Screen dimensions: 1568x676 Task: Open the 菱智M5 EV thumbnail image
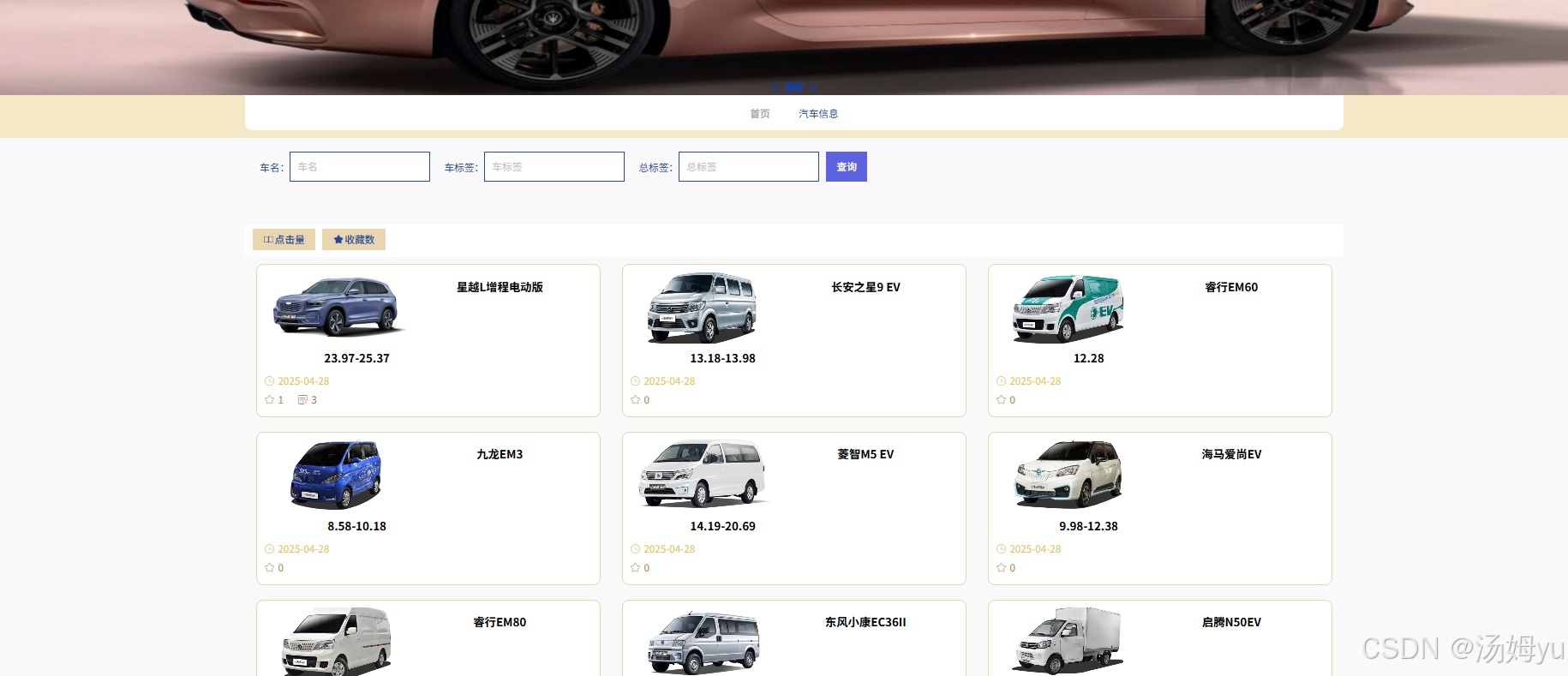tap(703, 474)
